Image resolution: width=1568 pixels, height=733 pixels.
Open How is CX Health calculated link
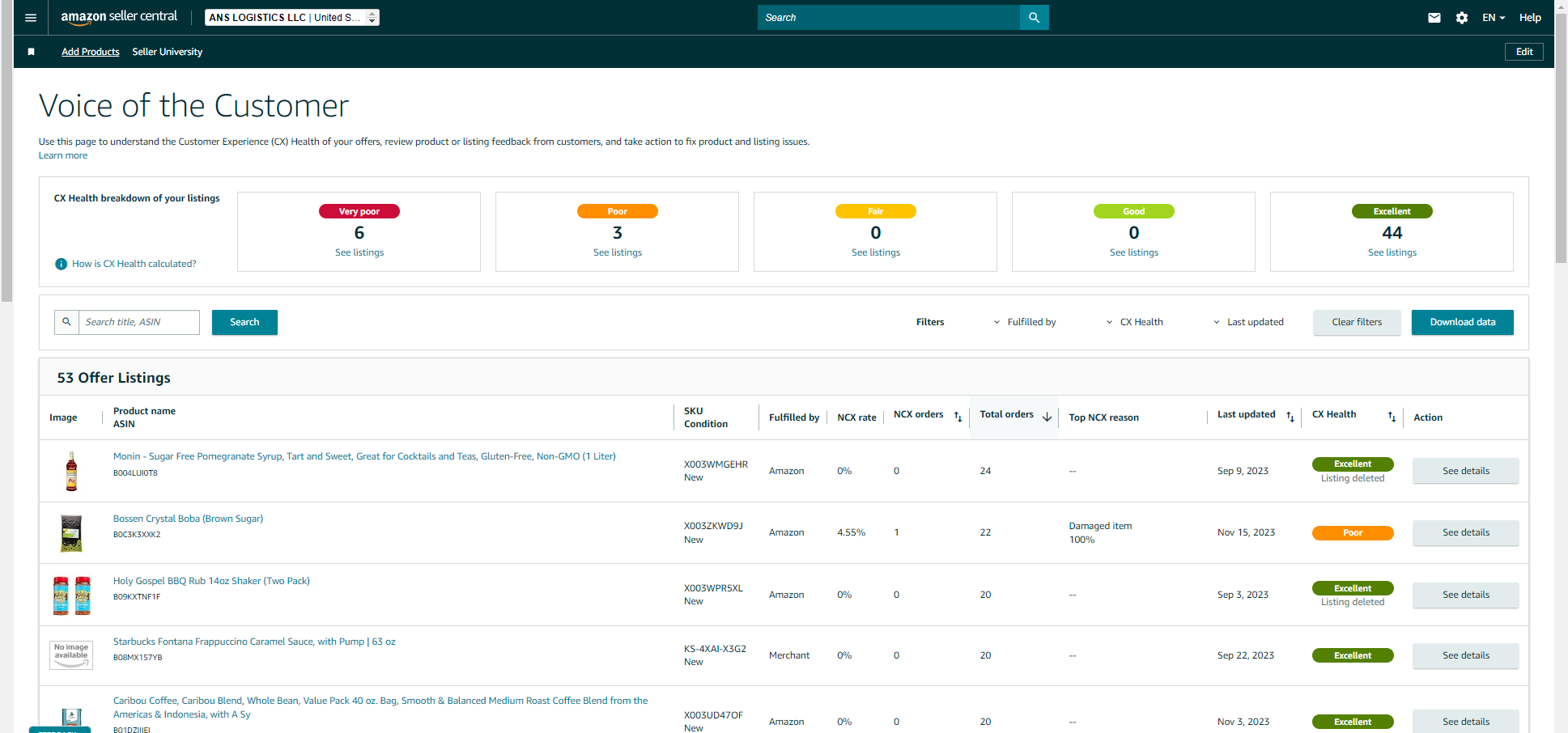coord(134,264)
